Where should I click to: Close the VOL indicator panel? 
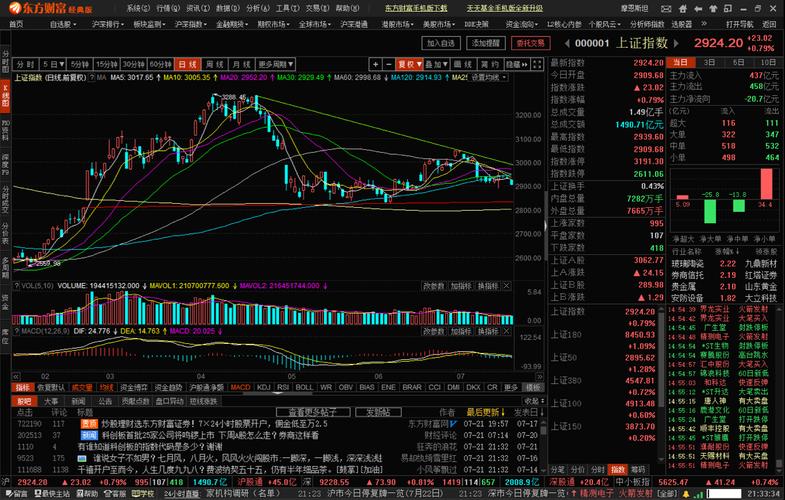(x=507, y=286)
